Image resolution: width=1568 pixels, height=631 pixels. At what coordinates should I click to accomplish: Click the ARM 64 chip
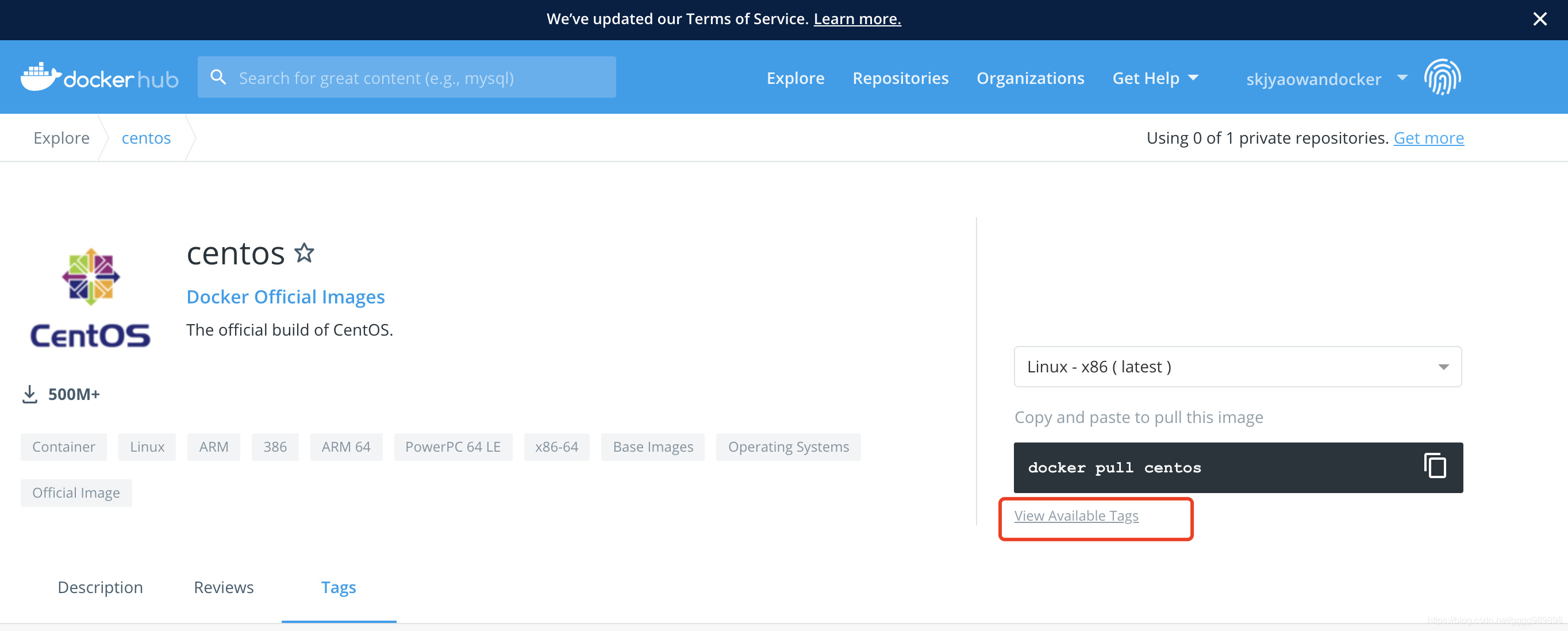(346, 447)
